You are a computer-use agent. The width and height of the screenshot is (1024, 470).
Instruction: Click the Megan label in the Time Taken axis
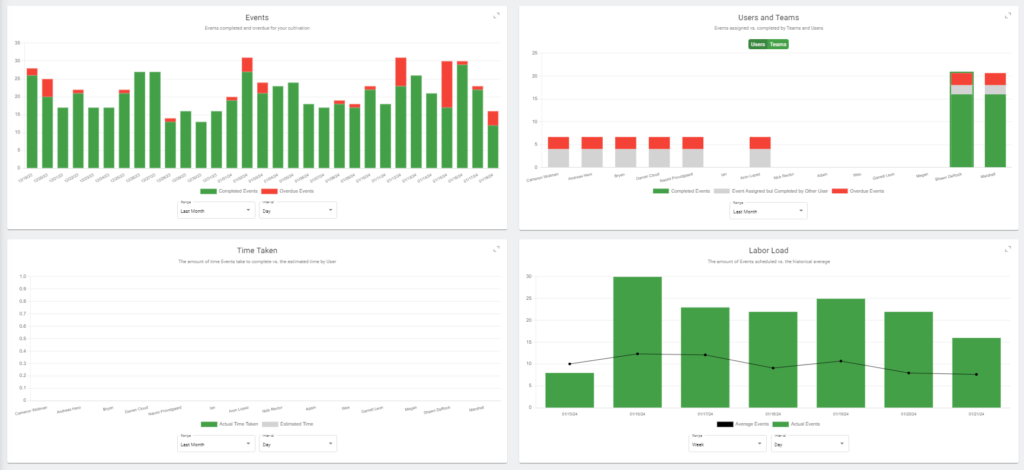(411, 409)
